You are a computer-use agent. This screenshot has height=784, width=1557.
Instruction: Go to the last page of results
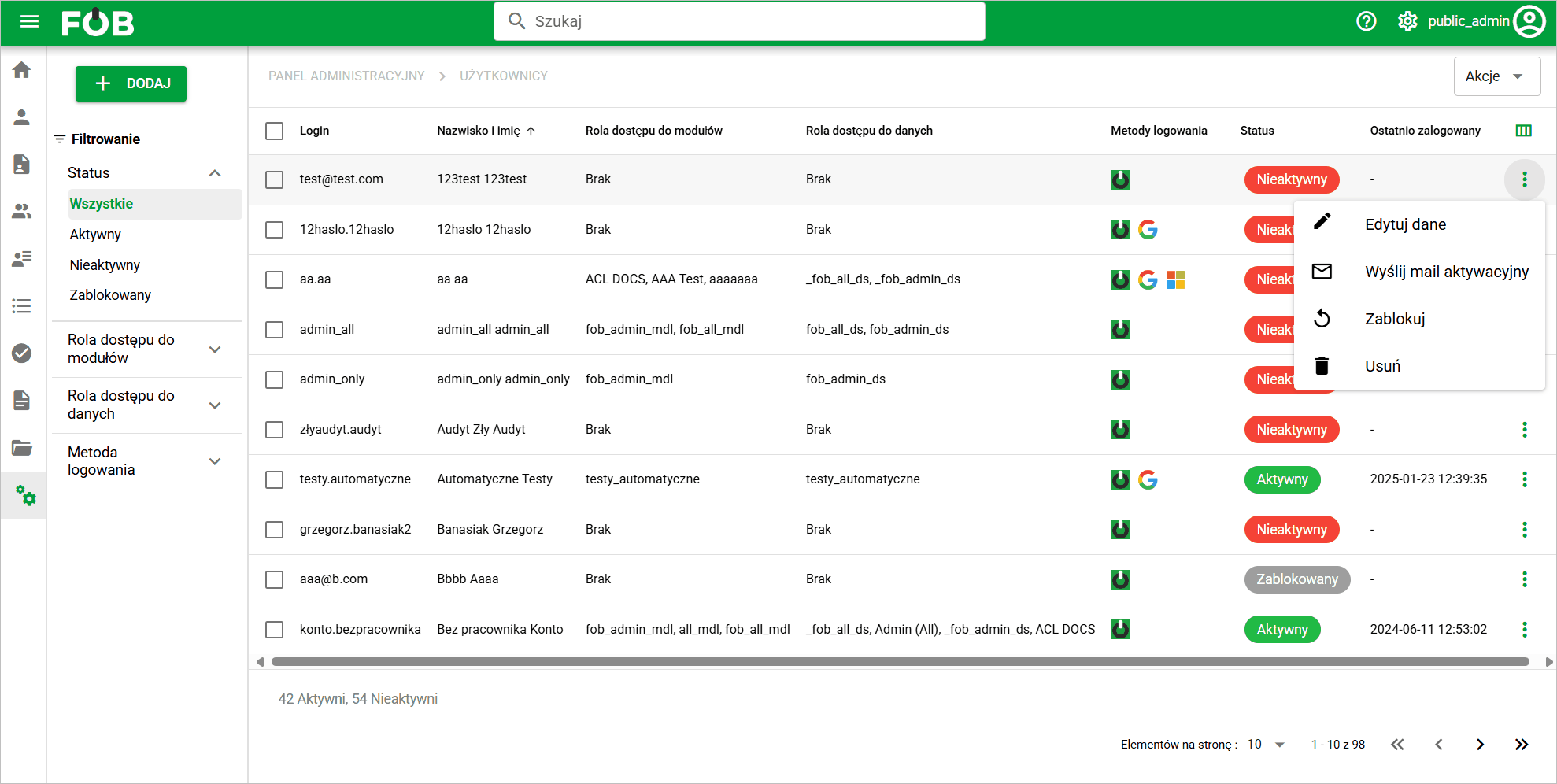[1521, 745]
